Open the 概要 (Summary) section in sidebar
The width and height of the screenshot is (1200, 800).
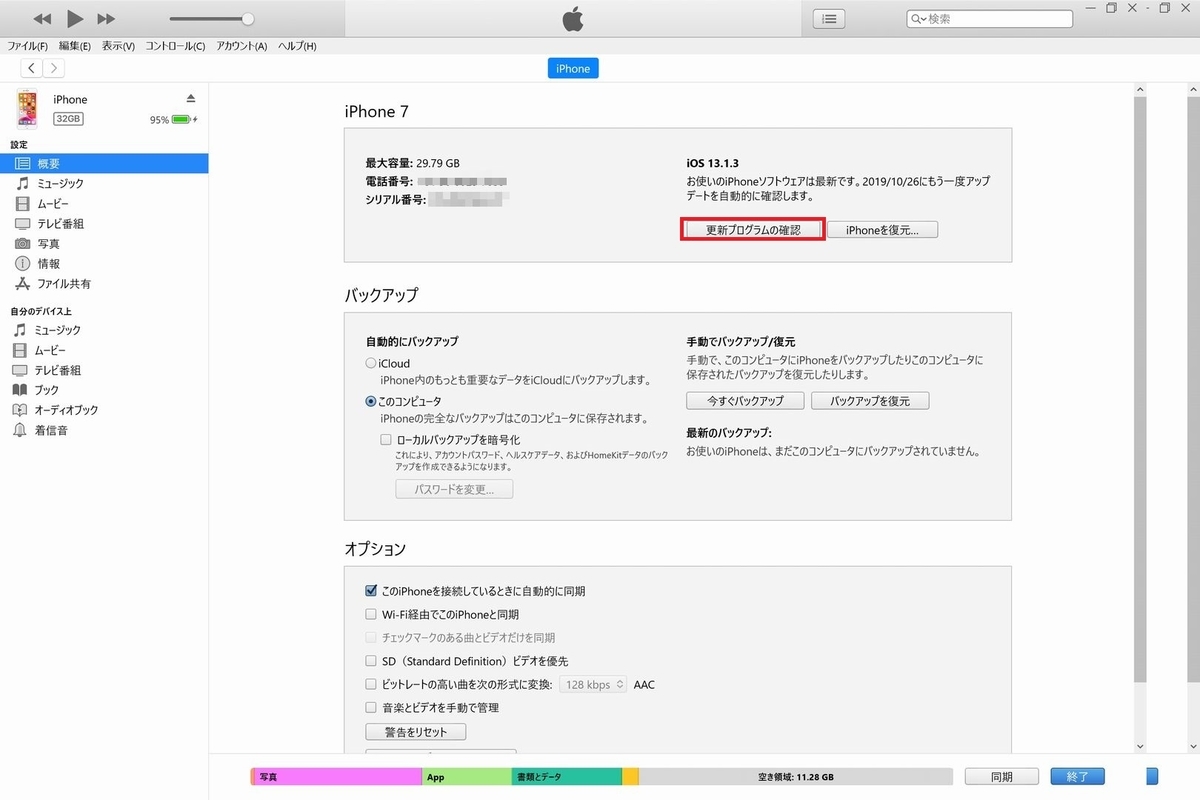[50, 163]
